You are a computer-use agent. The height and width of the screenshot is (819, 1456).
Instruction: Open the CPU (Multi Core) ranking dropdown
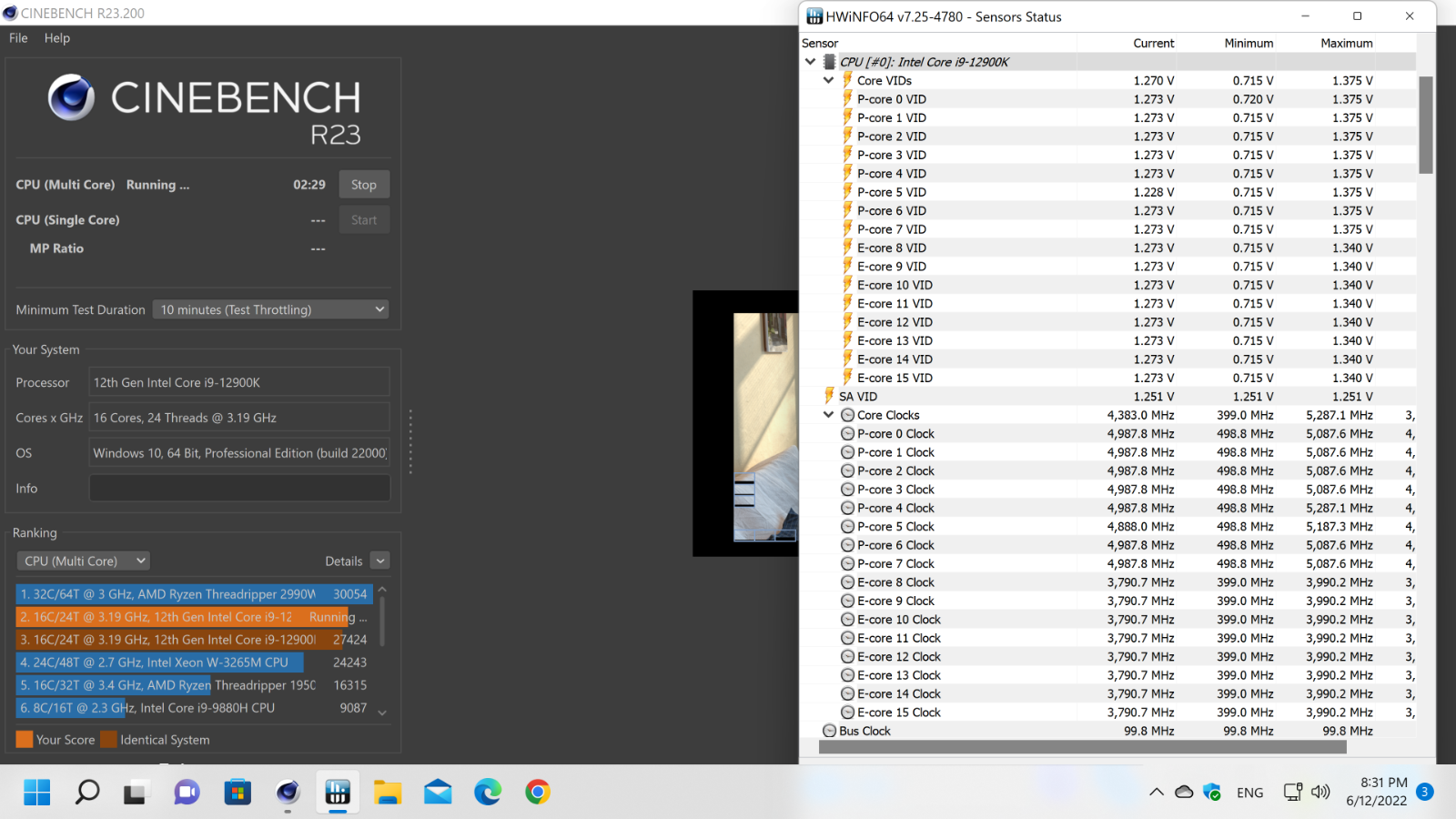click(84, 561)
